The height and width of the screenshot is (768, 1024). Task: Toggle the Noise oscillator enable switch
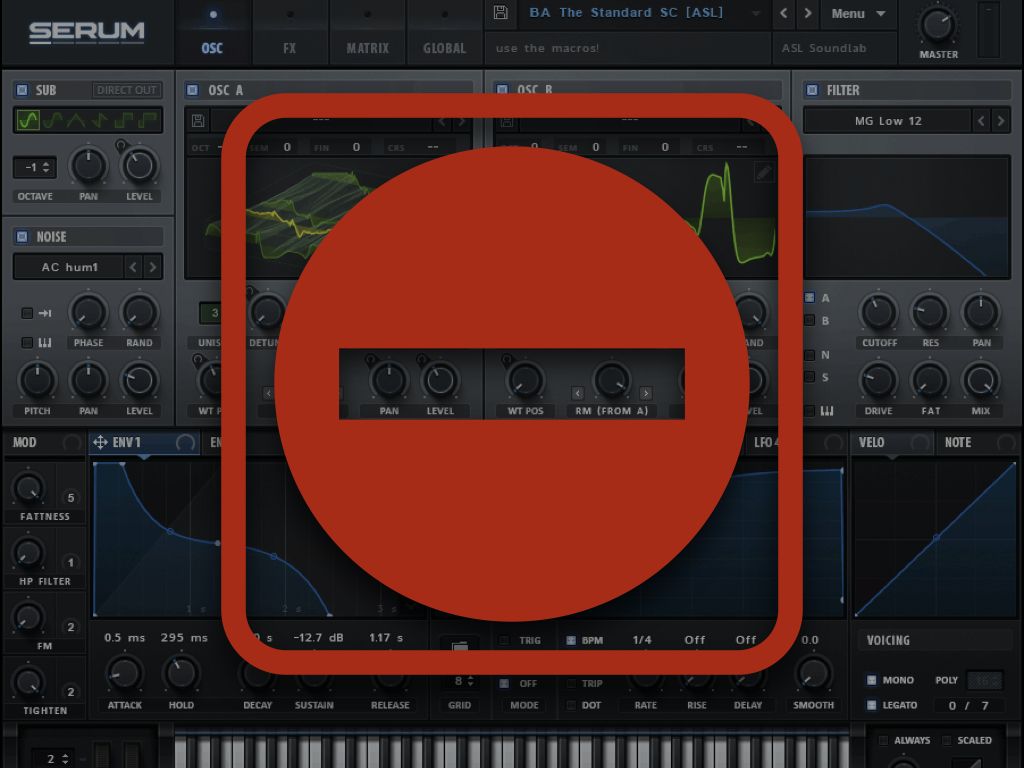coord(22,236)
